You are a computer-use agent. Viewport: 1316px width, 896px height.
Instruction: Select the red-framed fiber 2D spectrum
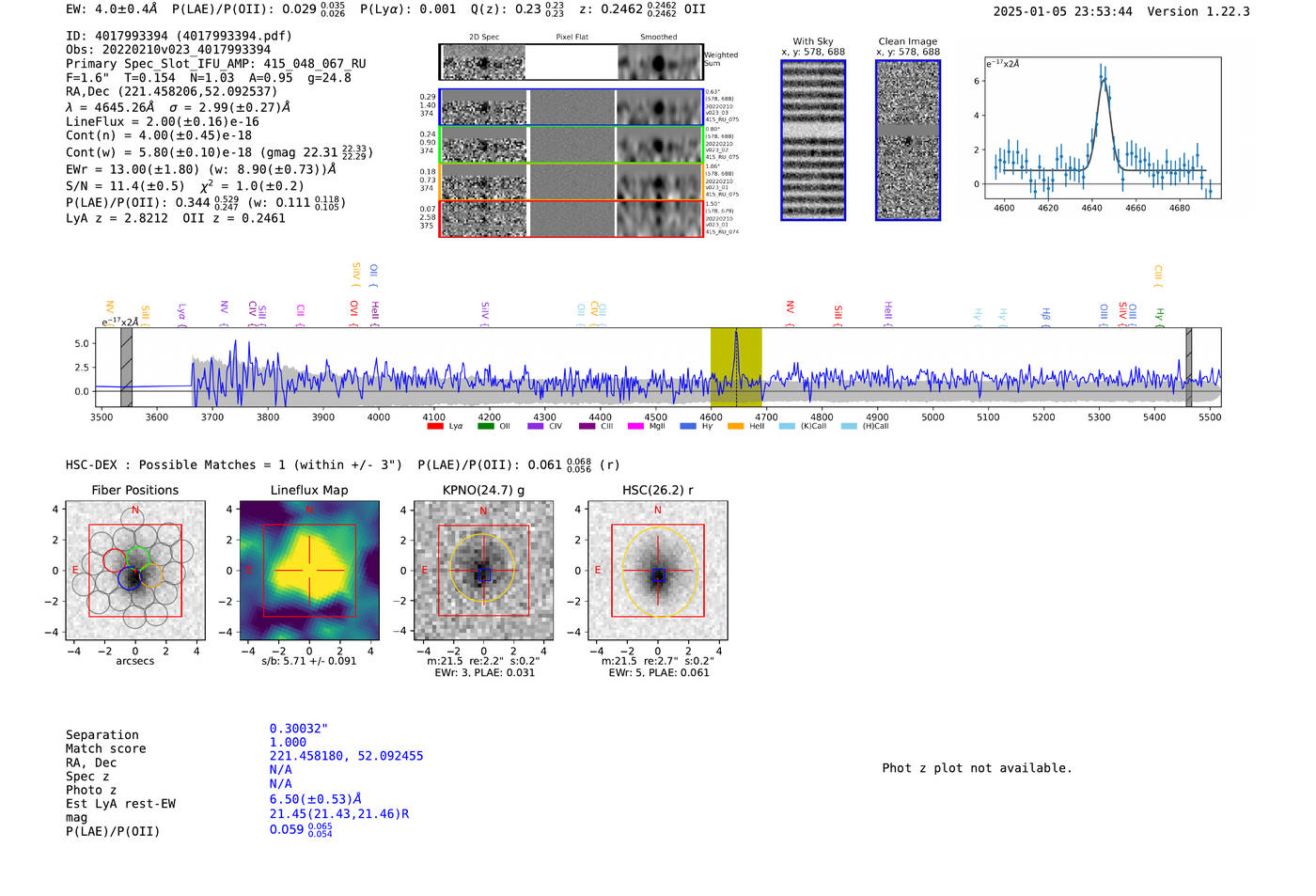(x=483, y=219)
